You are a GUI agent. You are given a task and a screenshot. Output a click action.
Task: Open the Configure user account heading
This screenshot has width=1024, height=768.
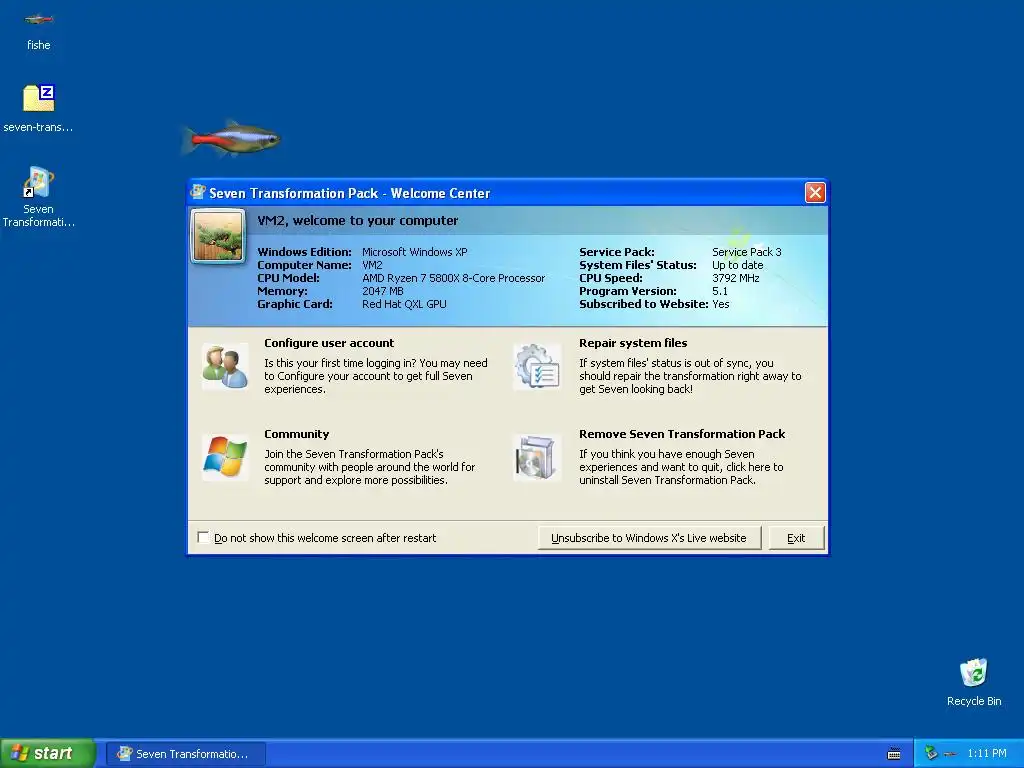tap(329, 343)
